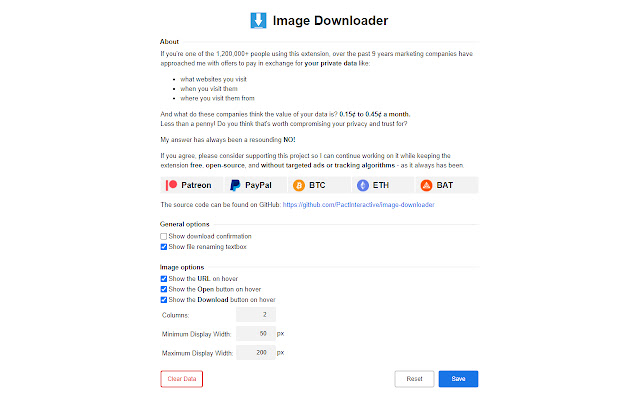Toggle Show the Download button on hover
Screen dimensions: 640x400
point(164,300)
